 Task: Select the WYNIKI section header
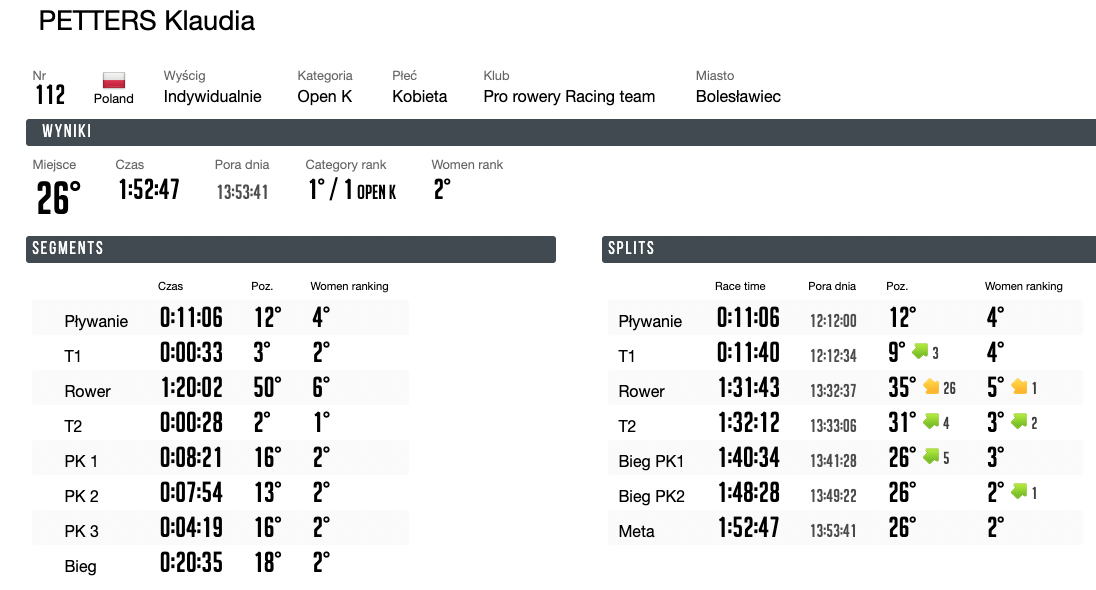tap(561, 132)
